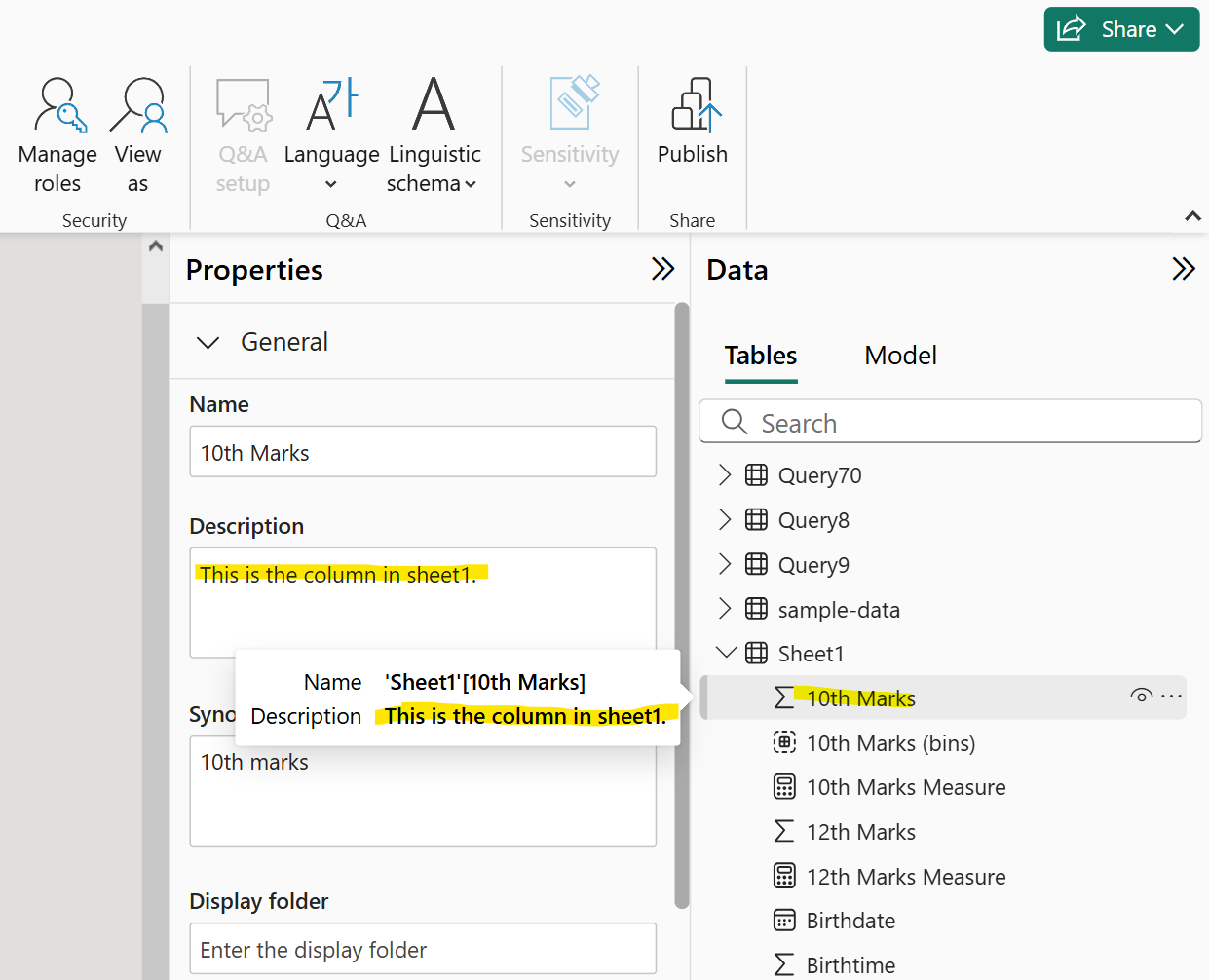
Task: Collapse the General section in Properties
Action: (x=208, y=342)
